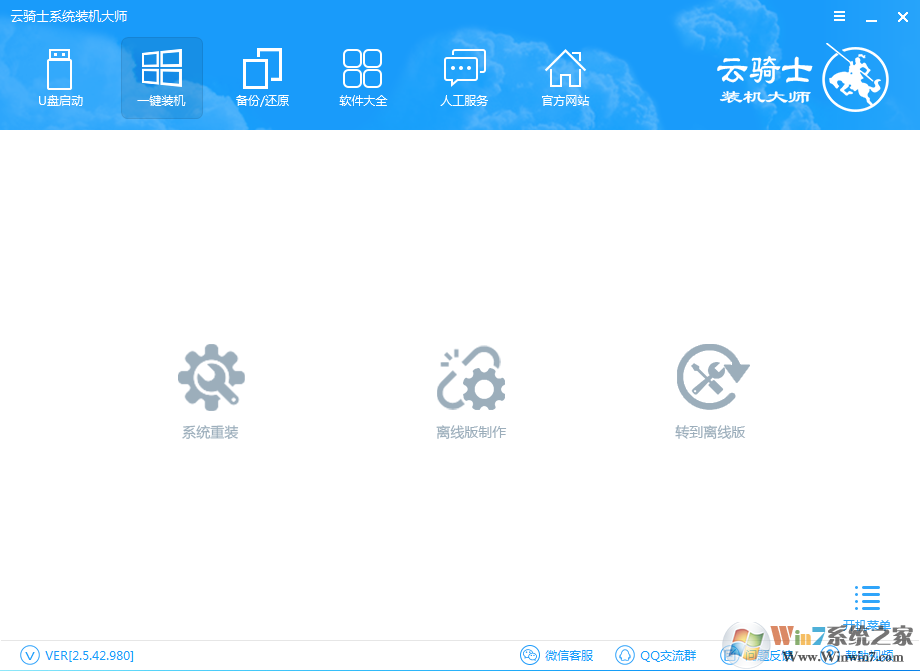Open the QQ交流群 link
Viewport: 920px width, 671px height.
pyautogui.click(x=668, y=655)
